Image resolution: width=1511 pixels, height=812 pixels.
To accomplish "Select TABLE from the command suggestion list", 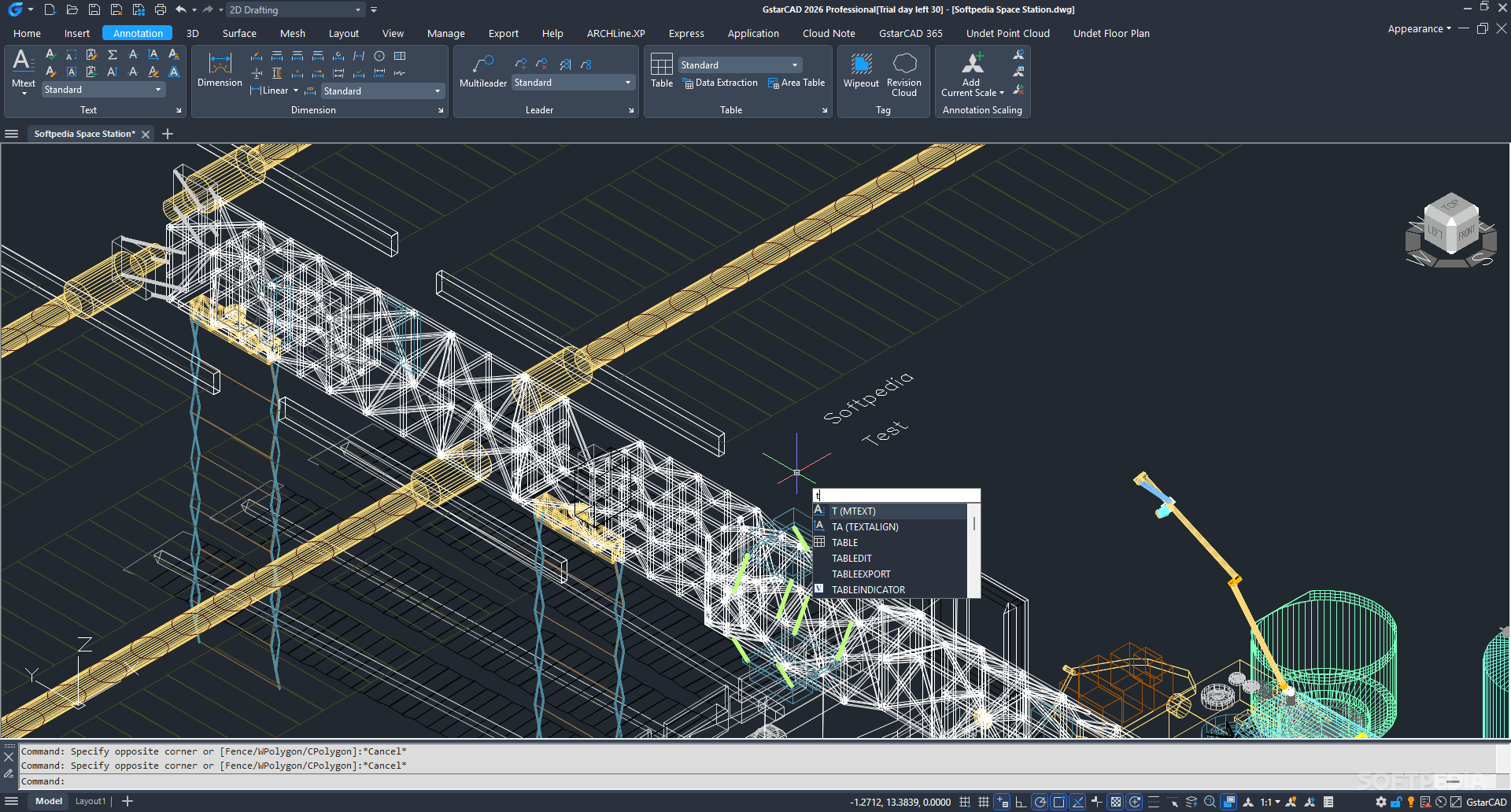I will [x=889, y=543].
